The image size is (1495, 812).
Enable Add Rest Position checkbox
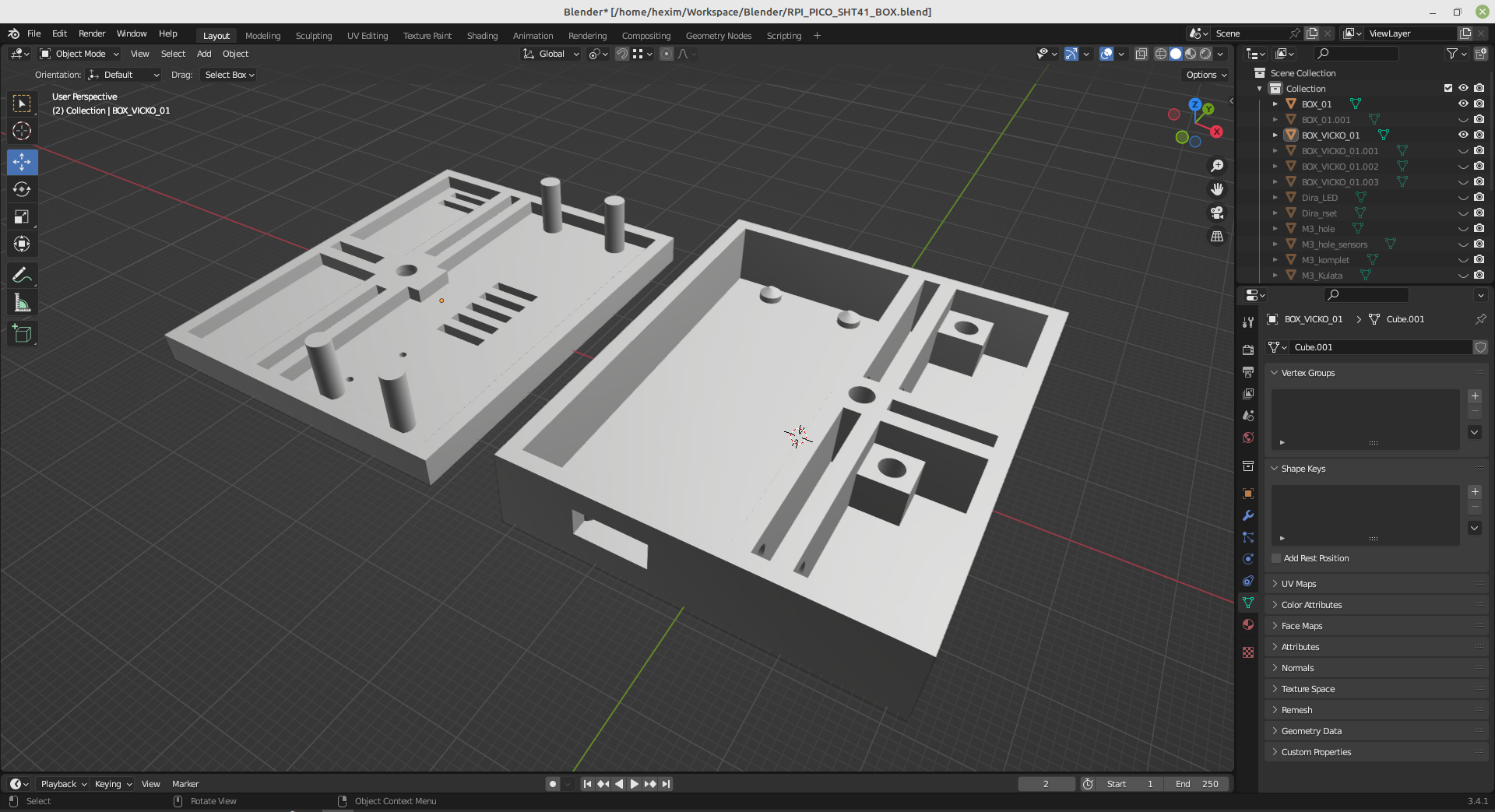pyautogui.click(x=1276, y=558)
